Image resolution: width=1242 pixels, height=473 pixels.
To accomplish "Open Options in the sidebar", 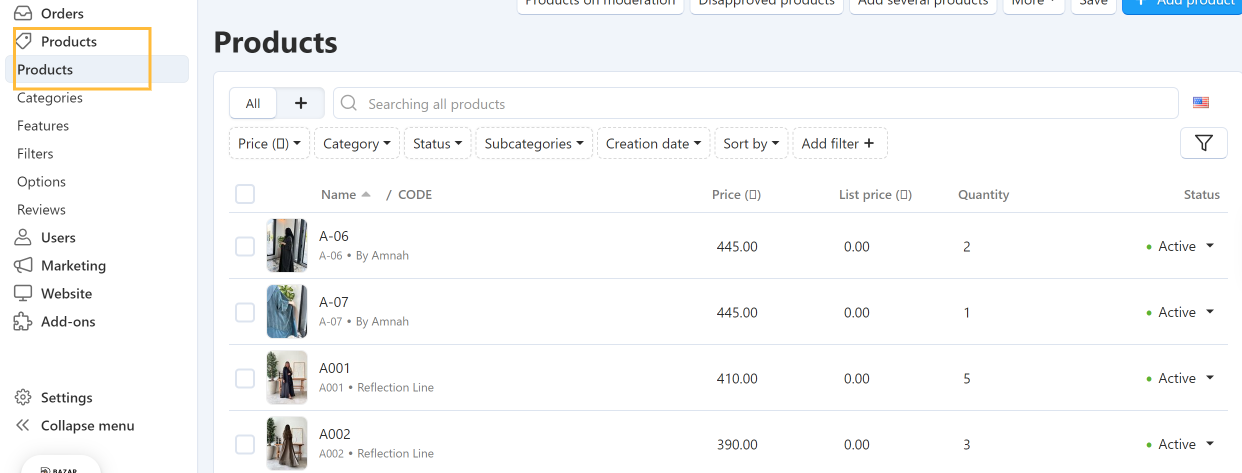I will (x=41, y=182).
